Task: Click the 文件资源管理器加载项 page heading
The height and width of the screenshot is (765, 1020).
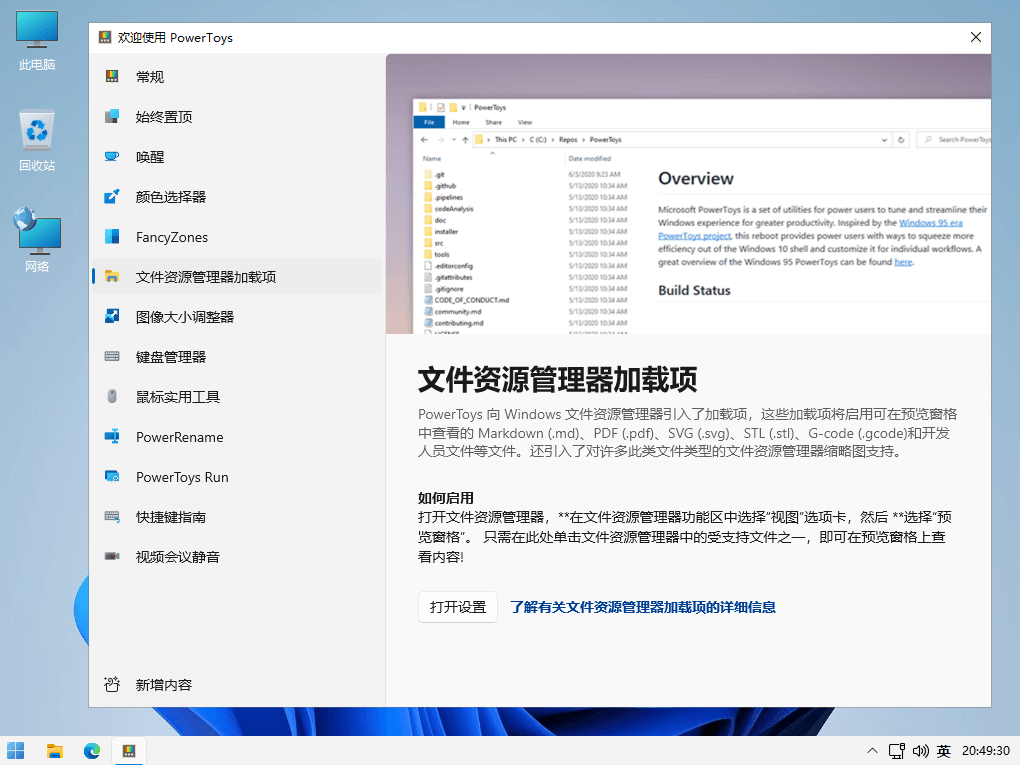Action: (x=557, y=380)
